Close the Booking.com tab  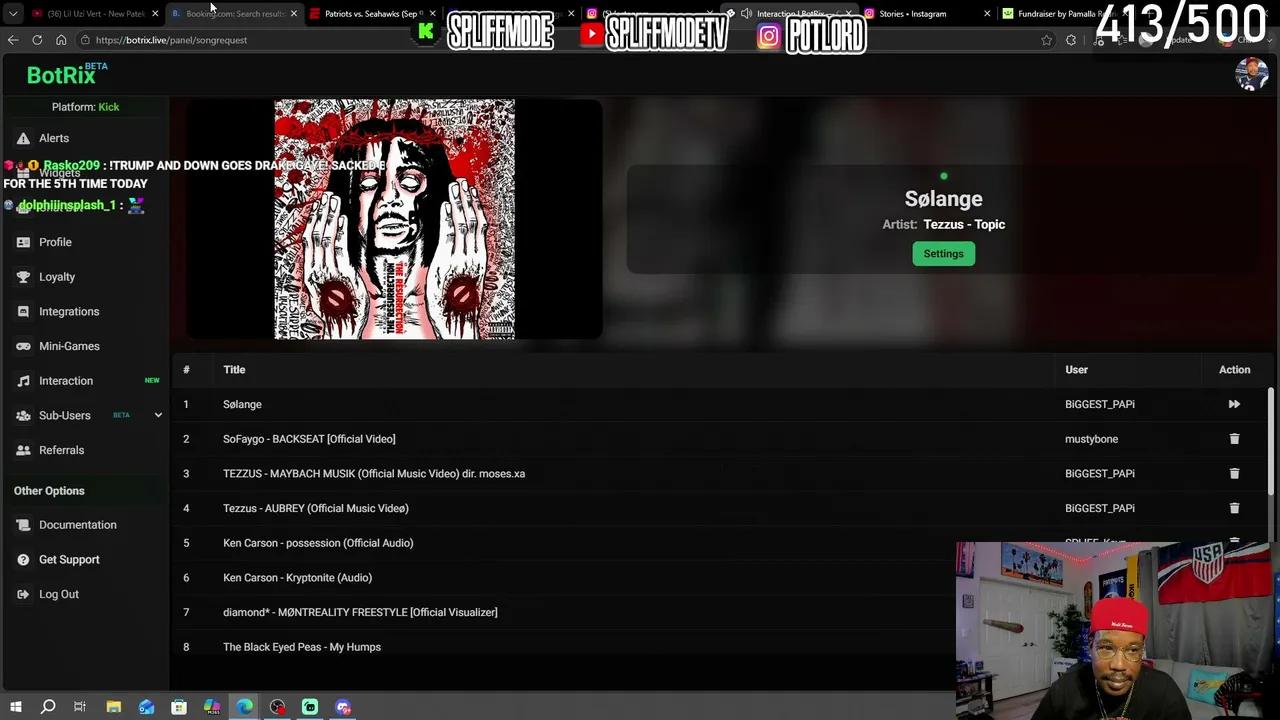pyautogui.click(x=294, y=14)
